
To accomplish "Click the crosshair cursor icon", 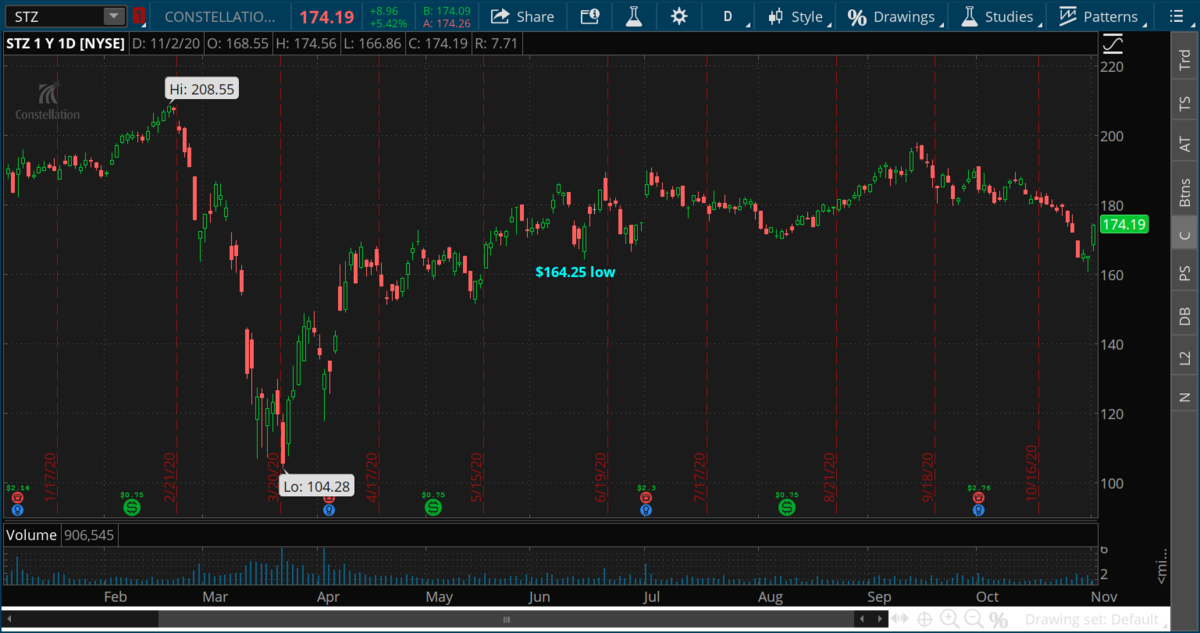I will pyautogui.click(x=924, y=620).
